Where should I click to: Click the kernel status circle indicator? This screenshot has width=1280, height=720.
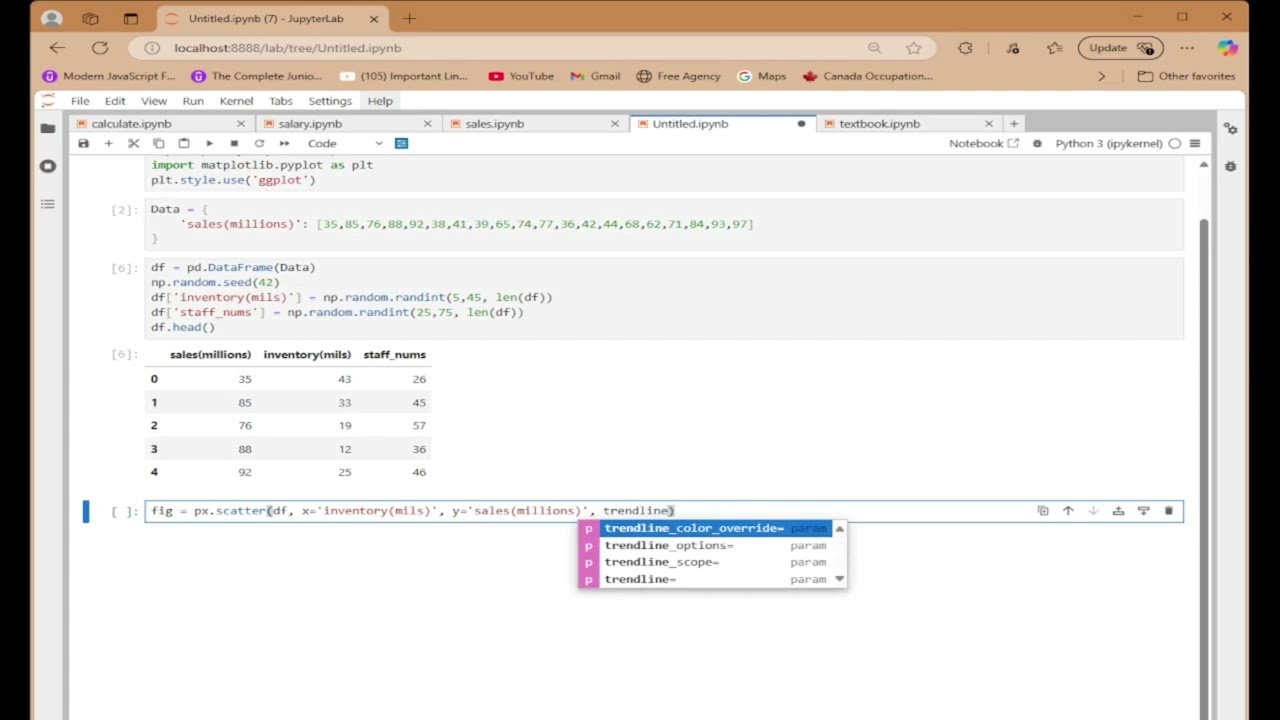(x=1175, y=143)
